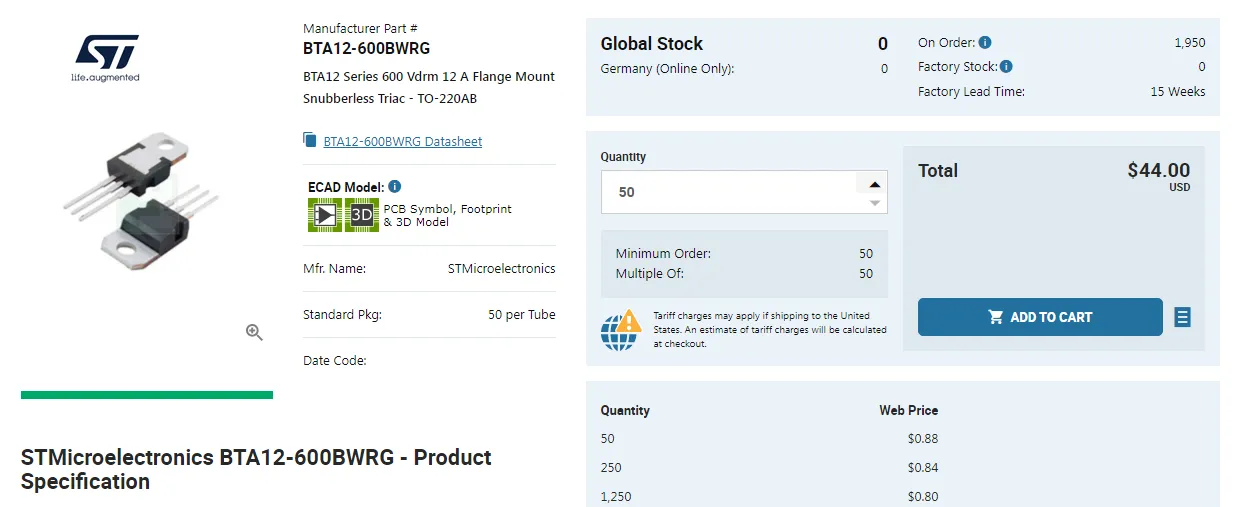Click the Date Code label

(x=335, y=360)
